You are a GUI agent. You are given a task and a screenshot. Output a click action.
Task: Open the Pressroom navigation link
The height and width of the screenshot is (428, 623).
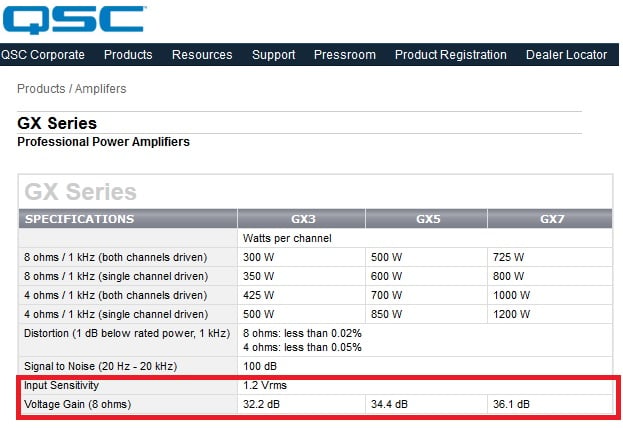coord(344,55)
